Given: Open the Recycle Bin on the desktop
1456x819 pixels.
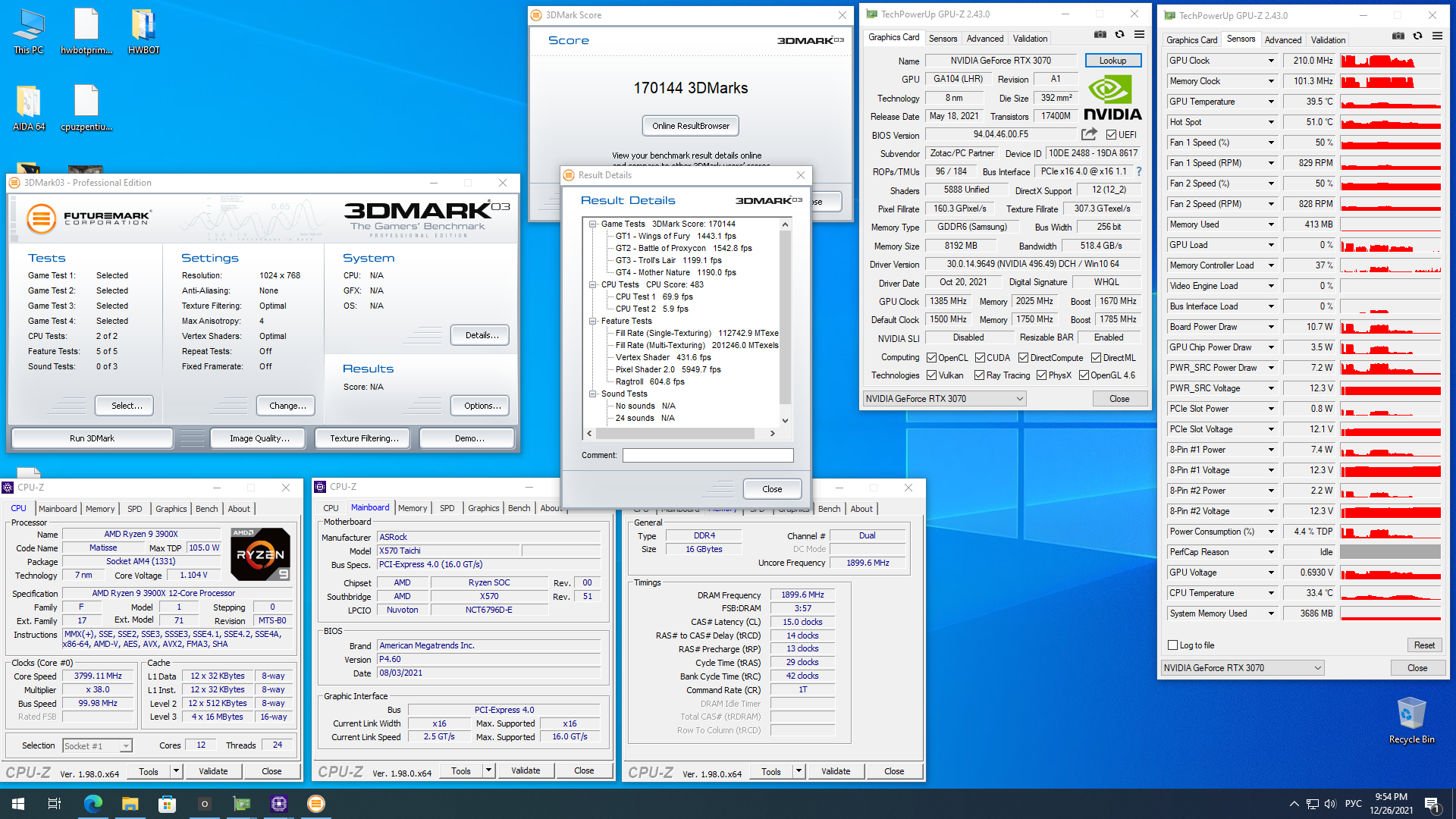Looking at the screenshot, I should point(1411,720).
